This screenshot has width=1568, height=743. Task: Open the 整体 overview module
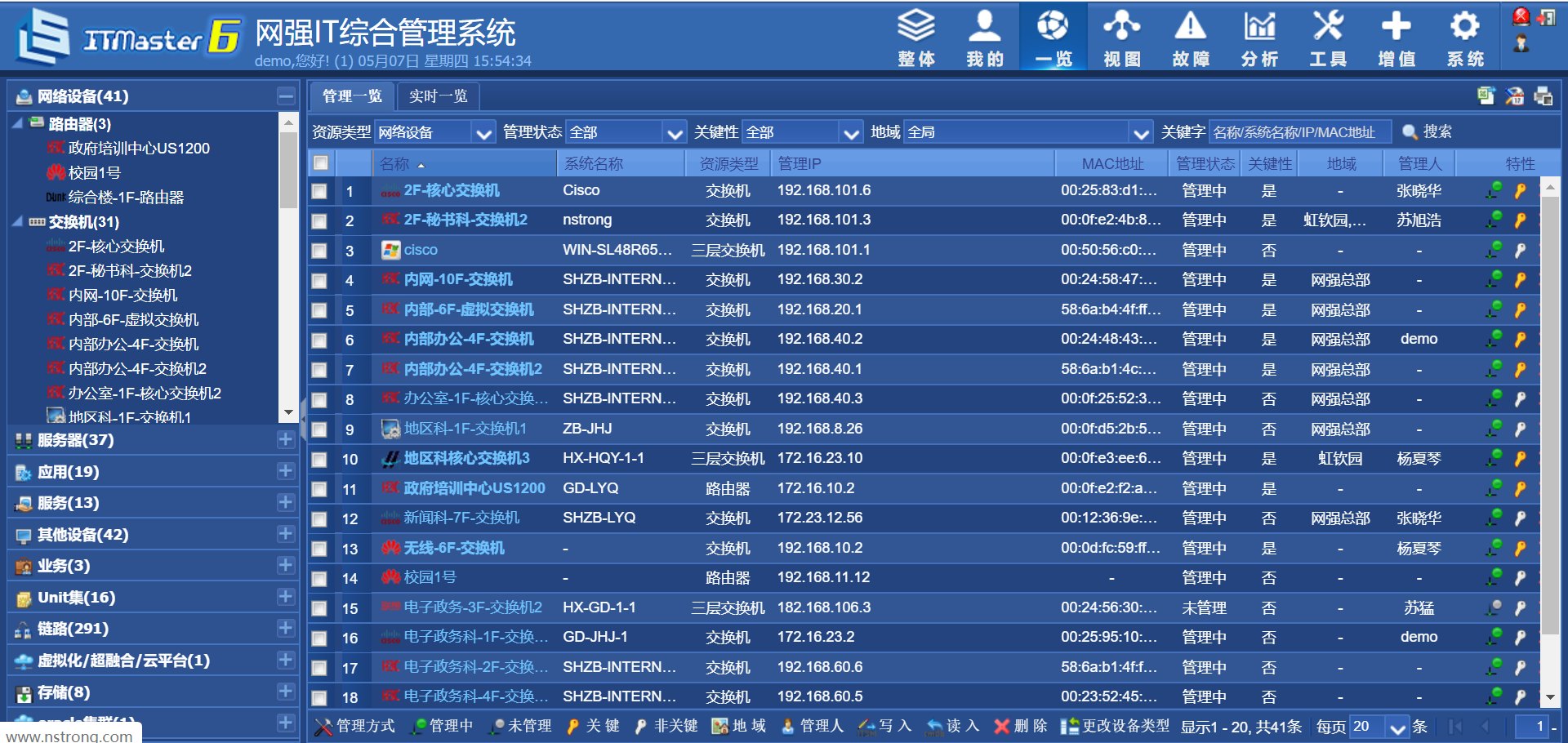(916, 38)
